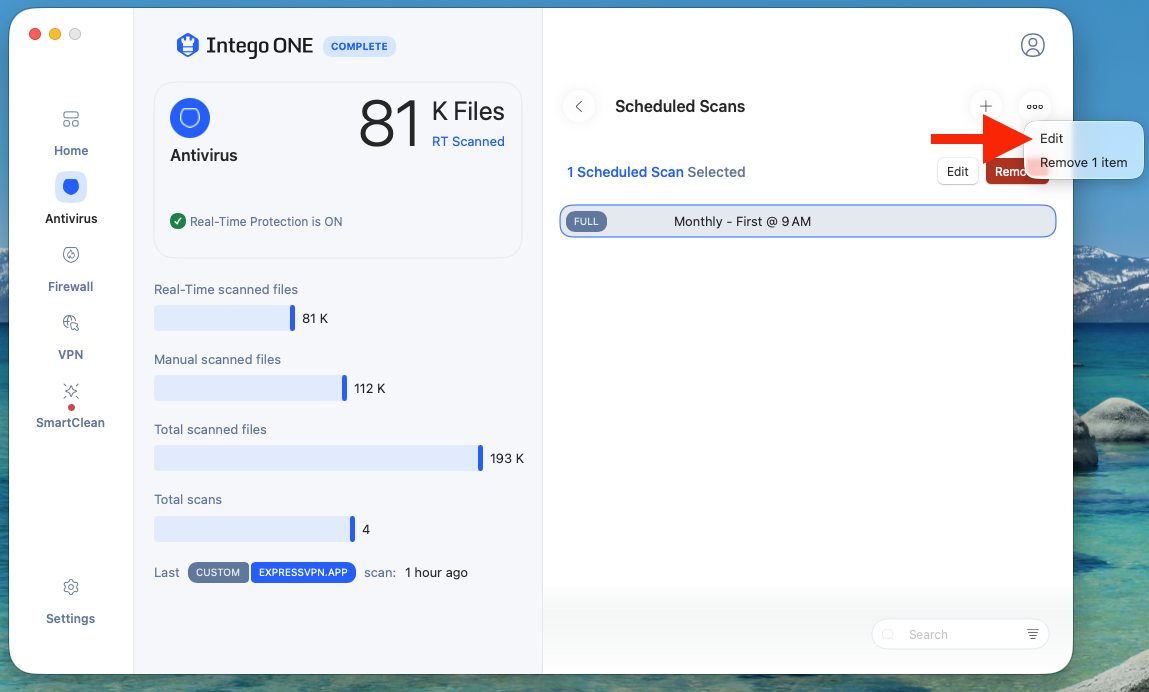This screenshot has height=692, width=1149.
Task: Add a new scheduled scan with plus
Action: 986,107
